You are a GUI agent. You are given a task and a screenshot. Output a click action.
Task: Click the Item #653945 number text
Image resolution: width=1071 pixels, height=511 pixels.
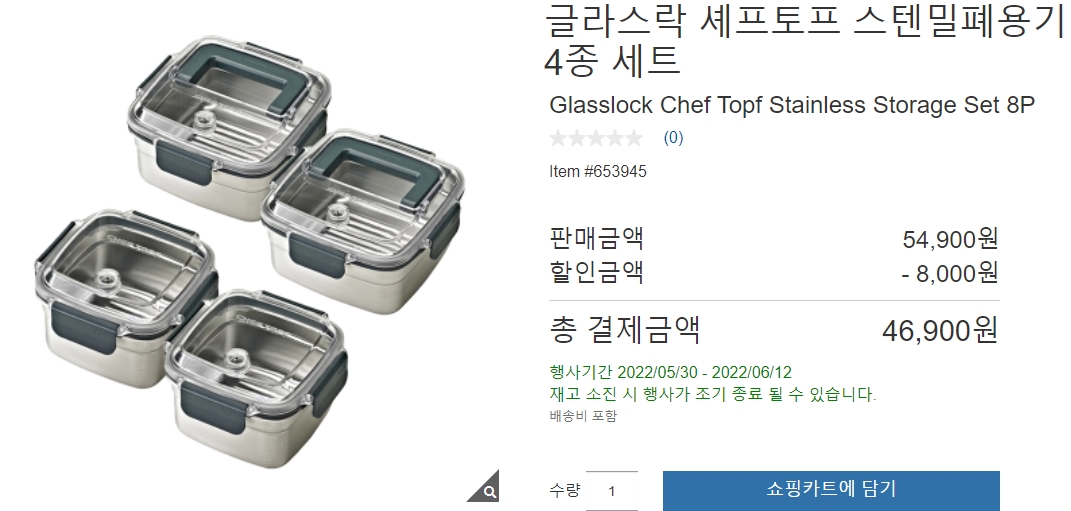pos(598,171)
